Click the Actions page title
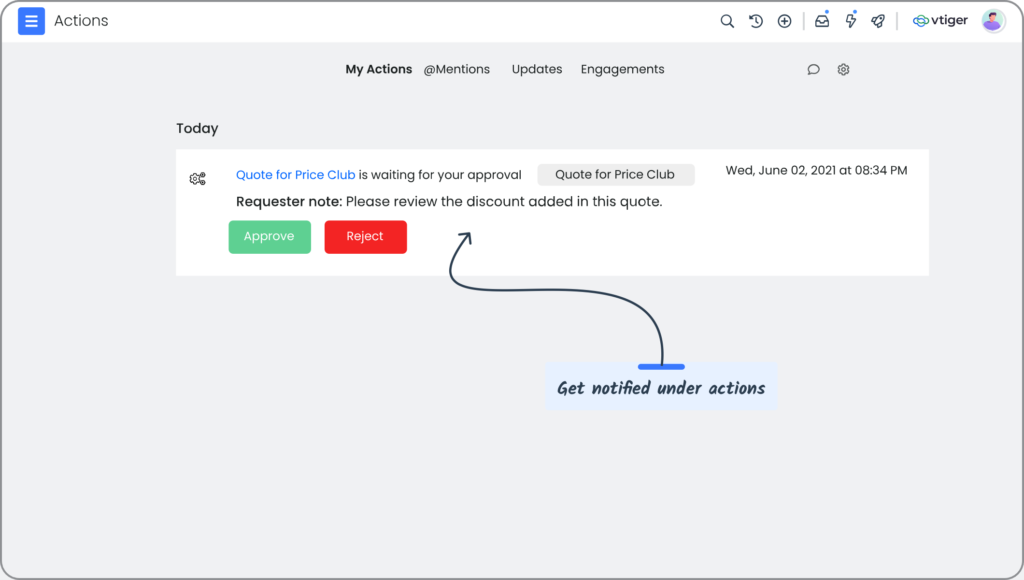The width and height of the screenshot is (1024, 580). (81, 21)
